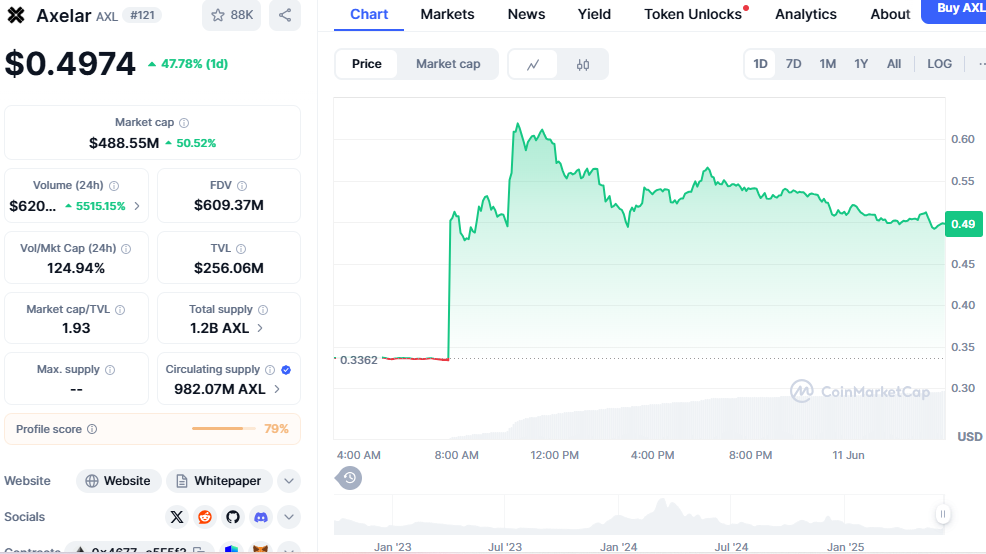Expand the Website links dropdown chevron

(289, 481)
